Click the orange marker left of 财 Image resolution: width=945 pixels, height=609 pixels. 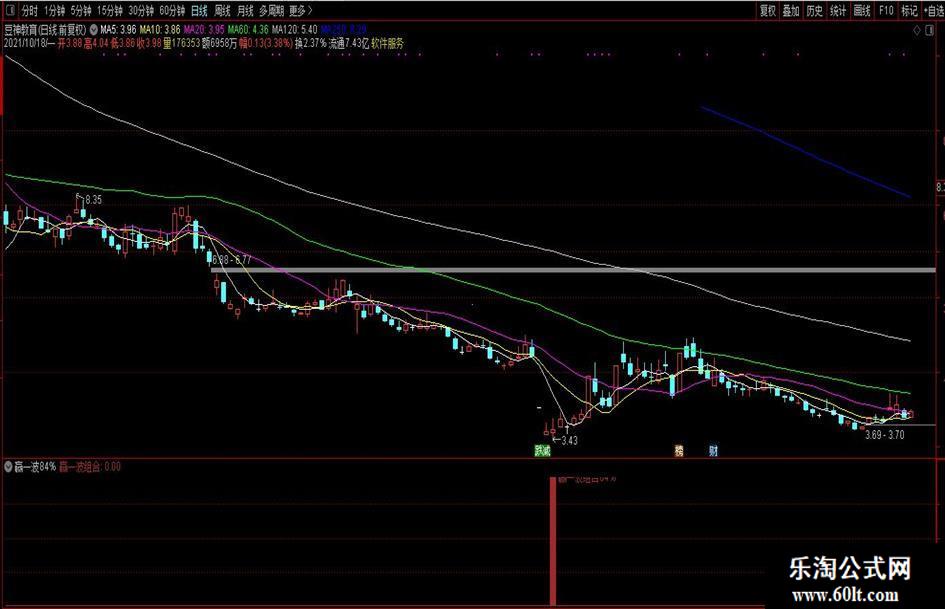pos(679,450)
